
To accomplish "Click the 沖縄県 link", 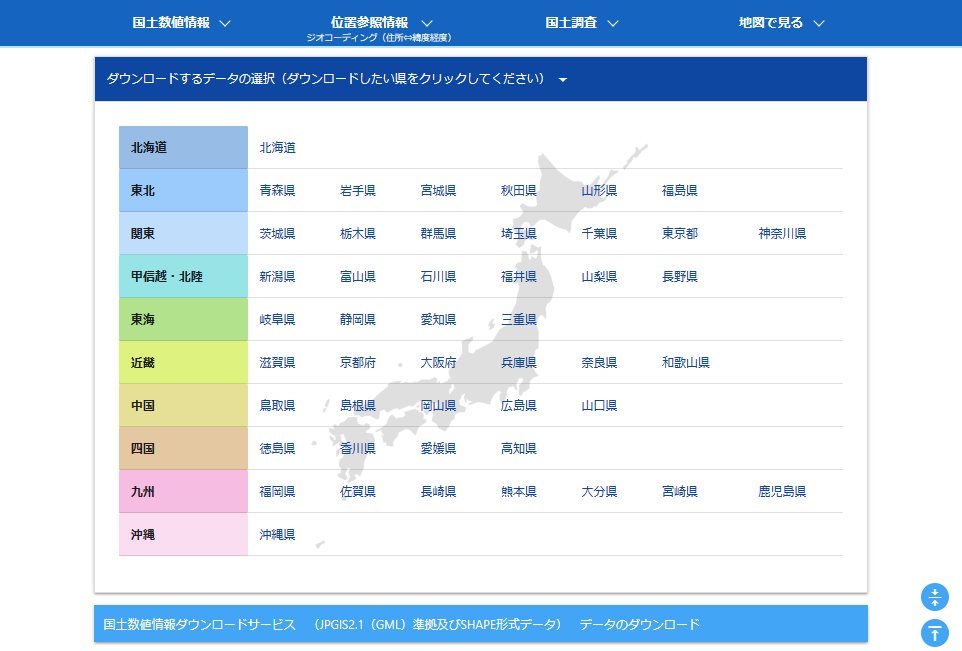I will coord(277,534).
